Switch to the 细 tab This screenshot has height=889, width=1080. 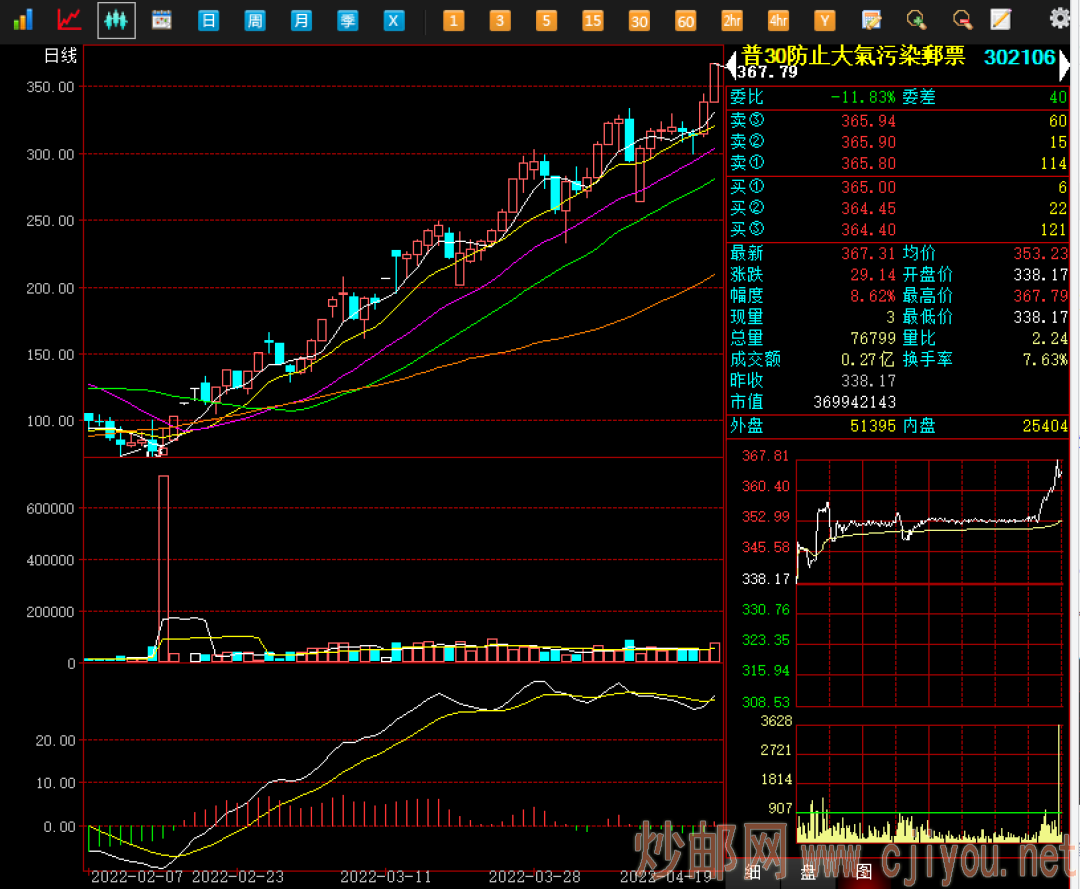751,871
